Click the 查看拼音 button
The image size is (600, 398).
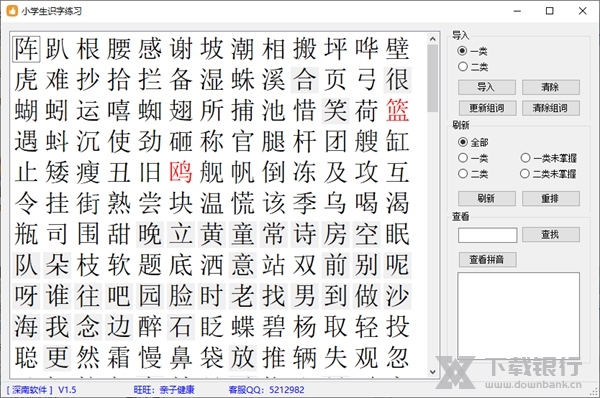point(488,260)
